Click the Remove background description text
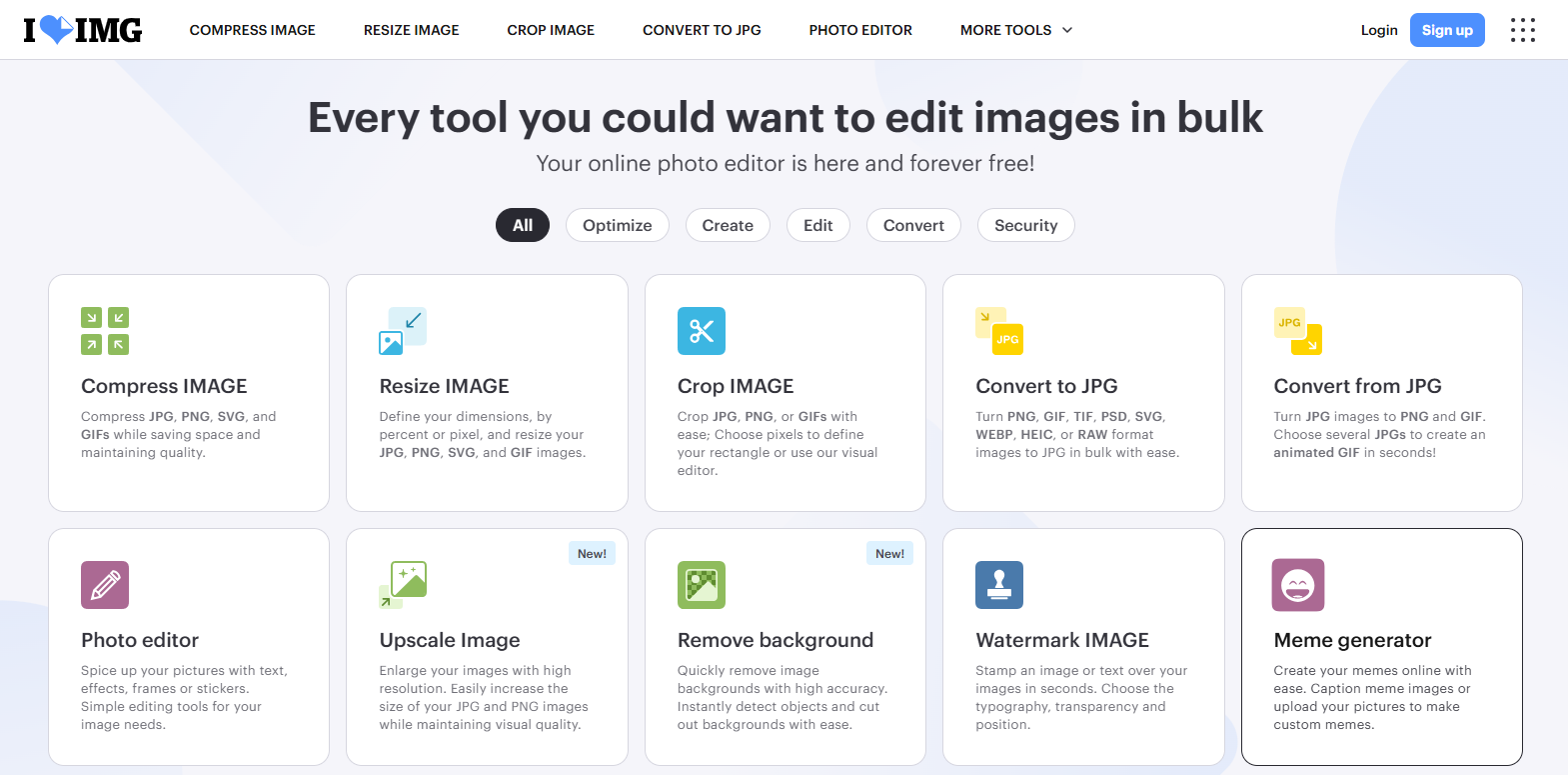1568x775 pixels. point(783,697)
